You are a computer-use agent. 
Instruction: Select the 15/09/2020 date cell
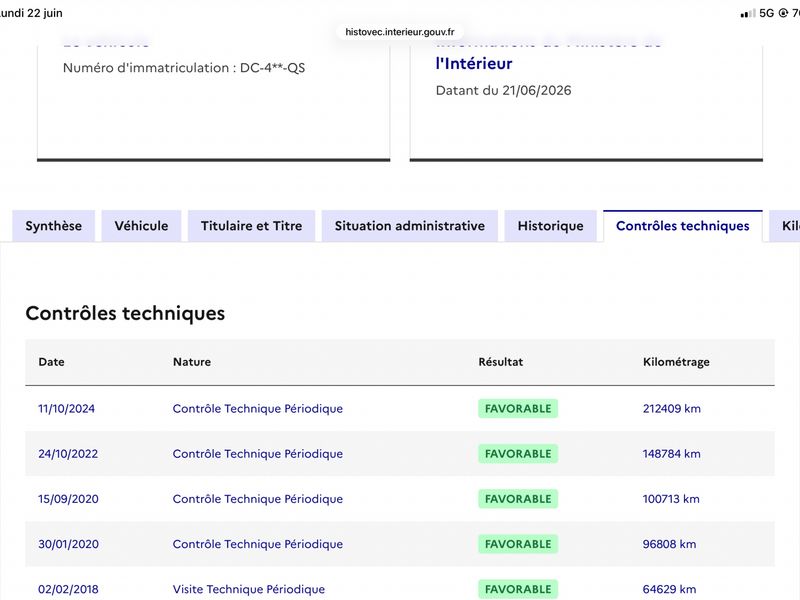click(68, 499)
